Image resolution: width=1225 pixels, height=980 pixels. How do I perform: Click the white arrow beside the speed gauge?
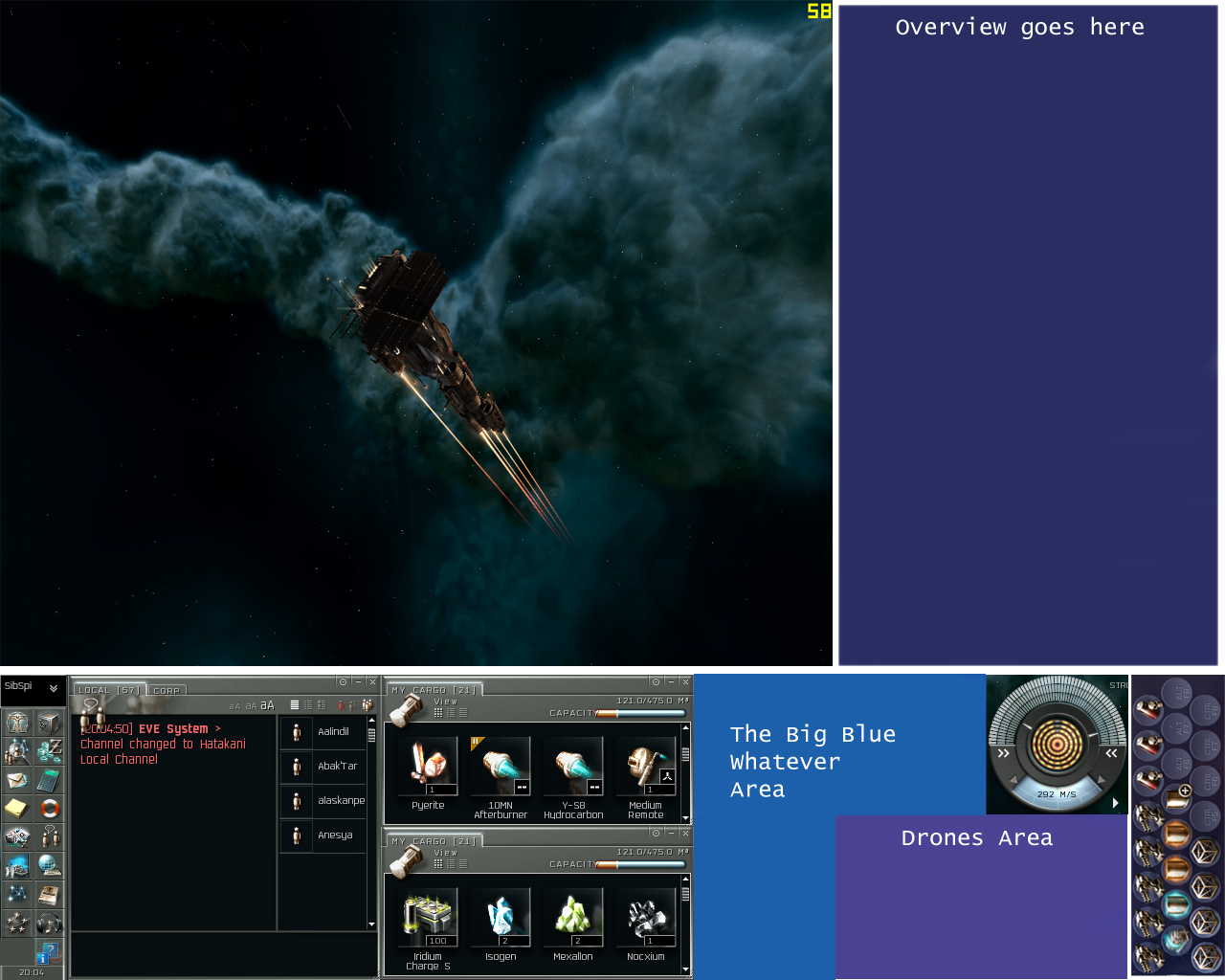(x=1115, y=803)
